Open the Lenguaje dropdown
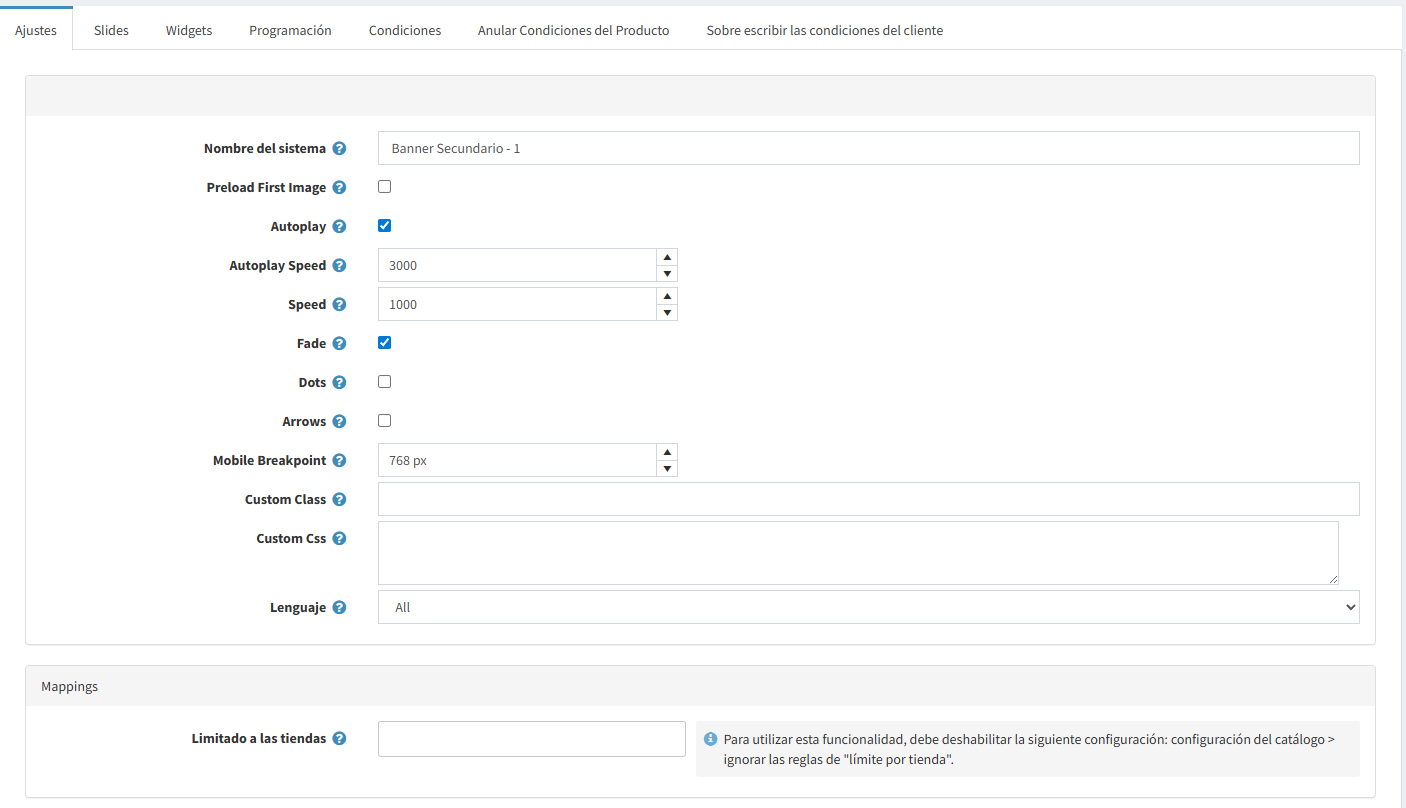Screen dimensions: 1406x808 pos(868,607)
